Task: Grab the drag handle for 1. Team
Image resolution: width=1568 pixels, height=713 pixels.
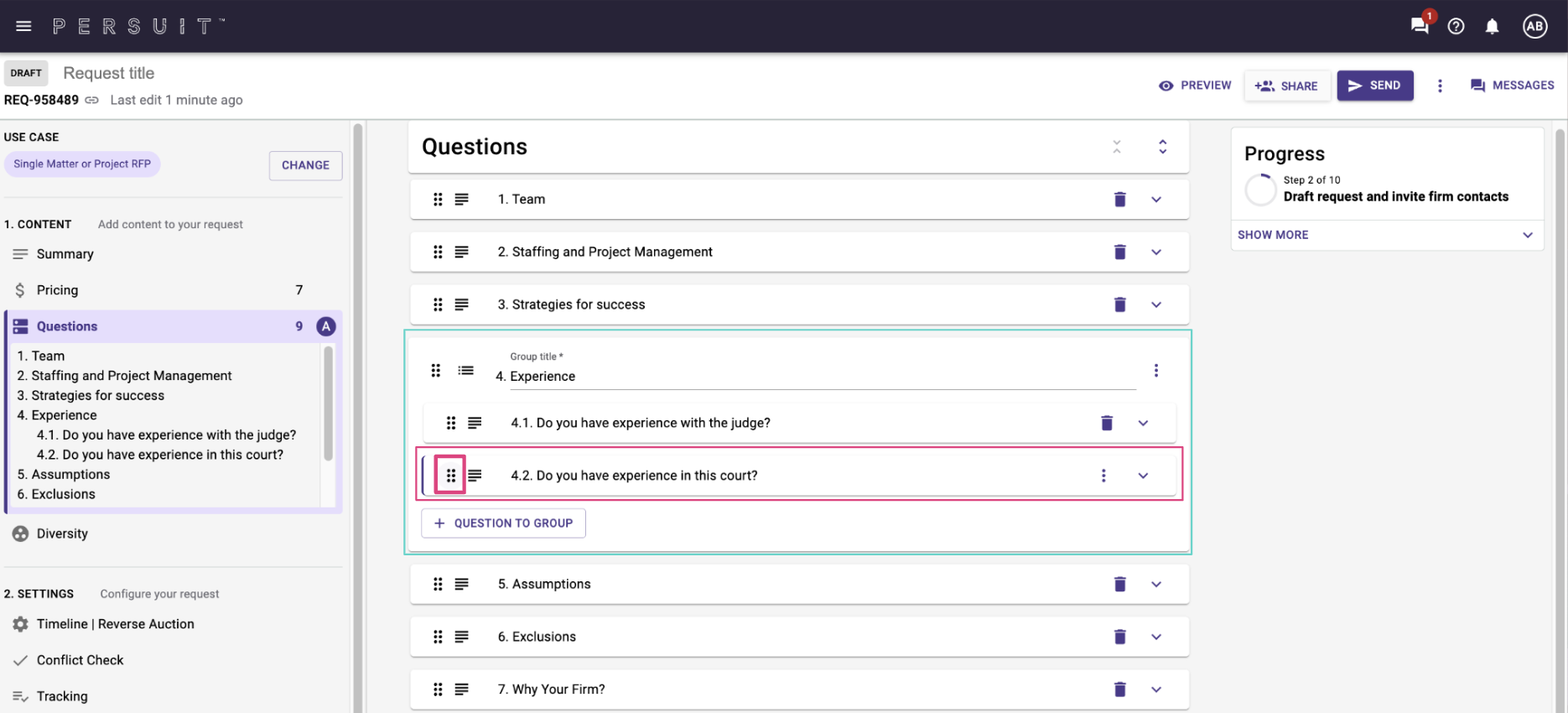Action: pos(438,199)
